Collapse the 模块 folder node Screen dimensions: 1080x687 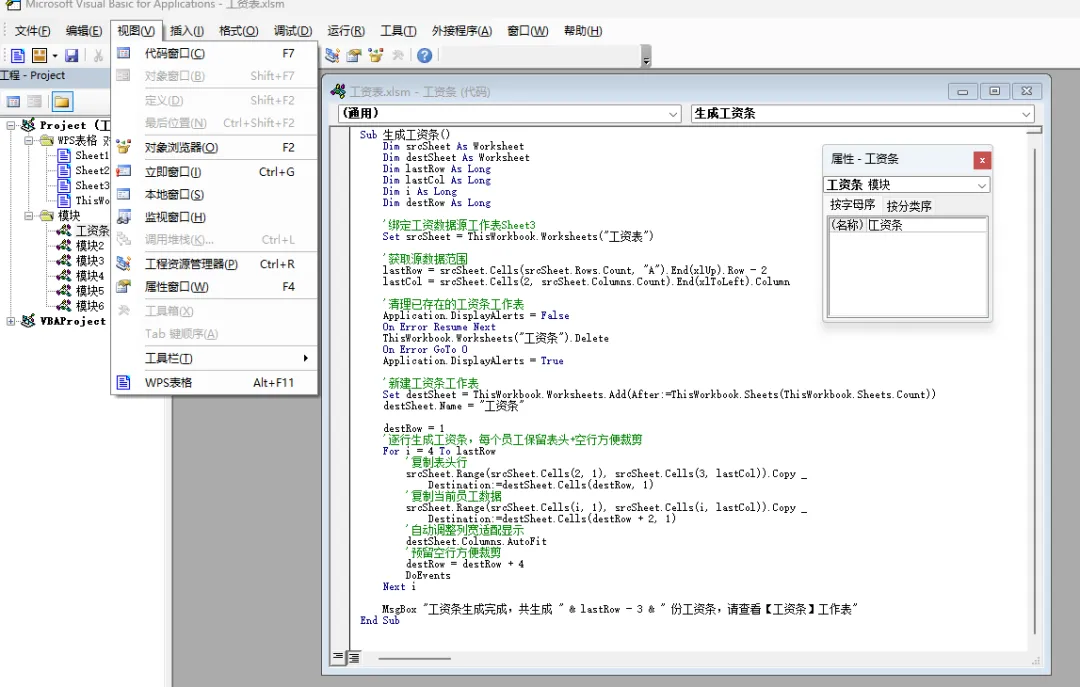pyautogui.click(x=28, y=216)
